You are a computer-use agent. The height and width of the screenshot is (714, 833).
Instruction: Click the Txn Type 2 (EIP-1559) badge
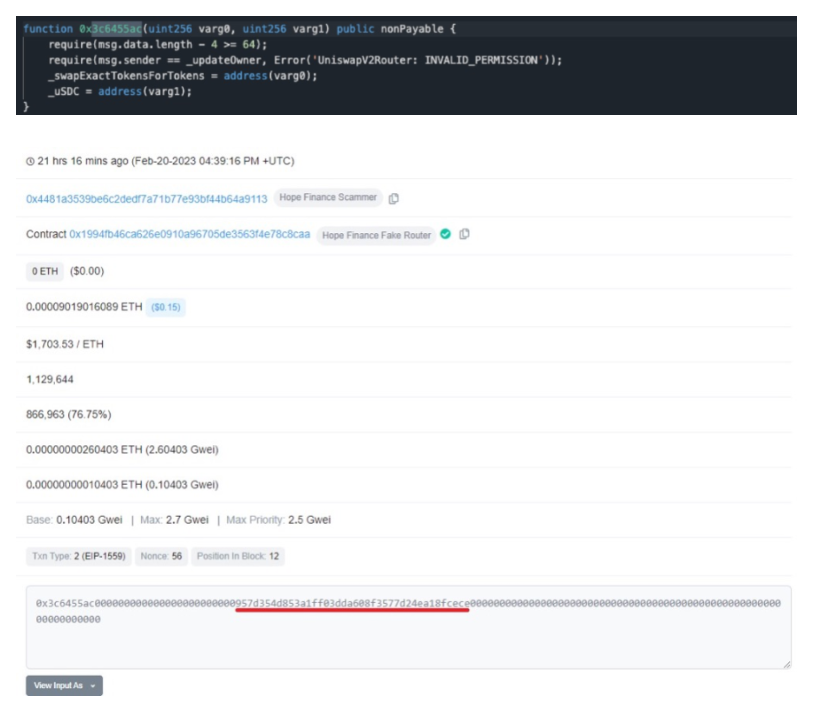tap(79, 556)
